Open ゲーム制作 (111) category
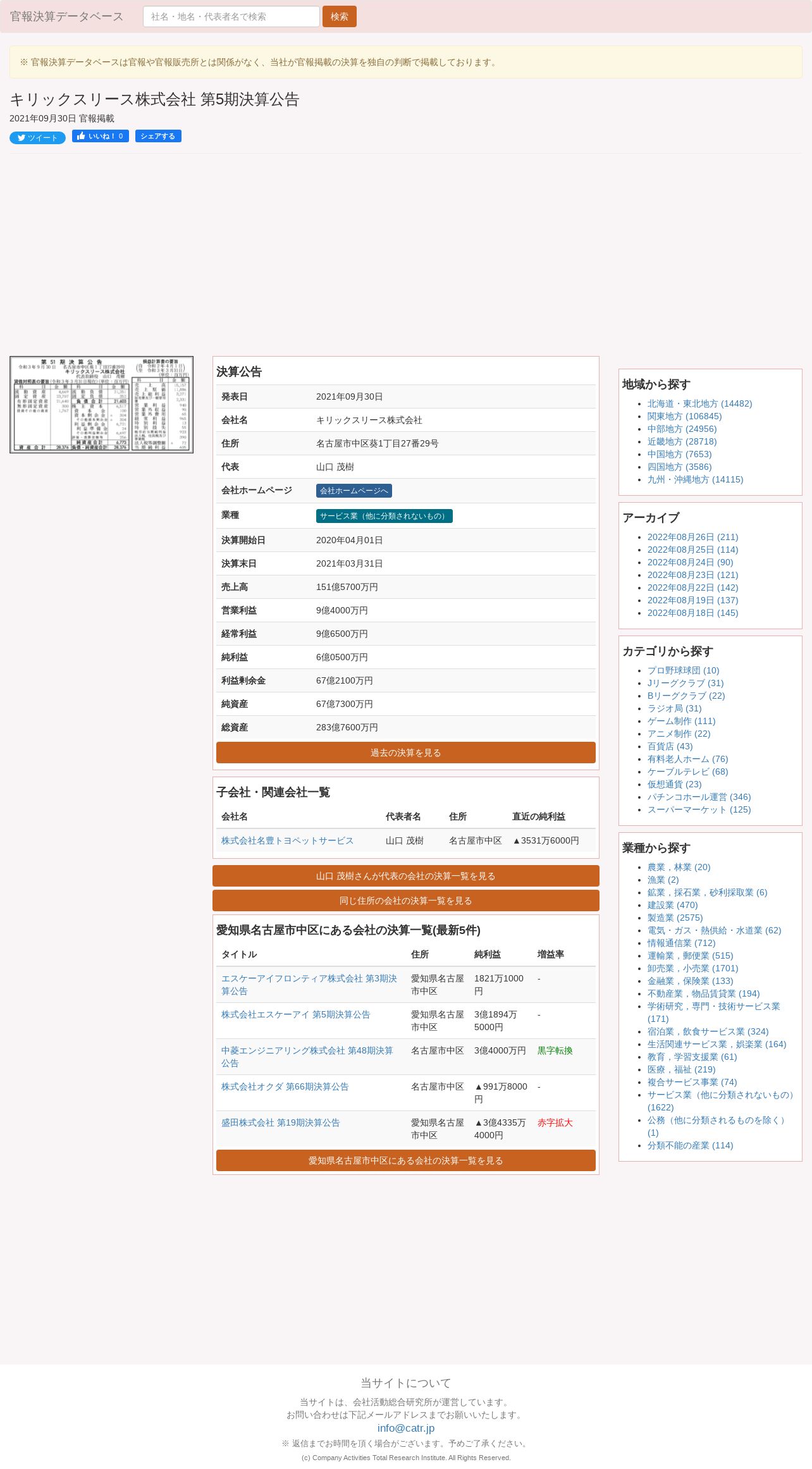This screenshot has height=1469, width=812. [x=682, y=721]
